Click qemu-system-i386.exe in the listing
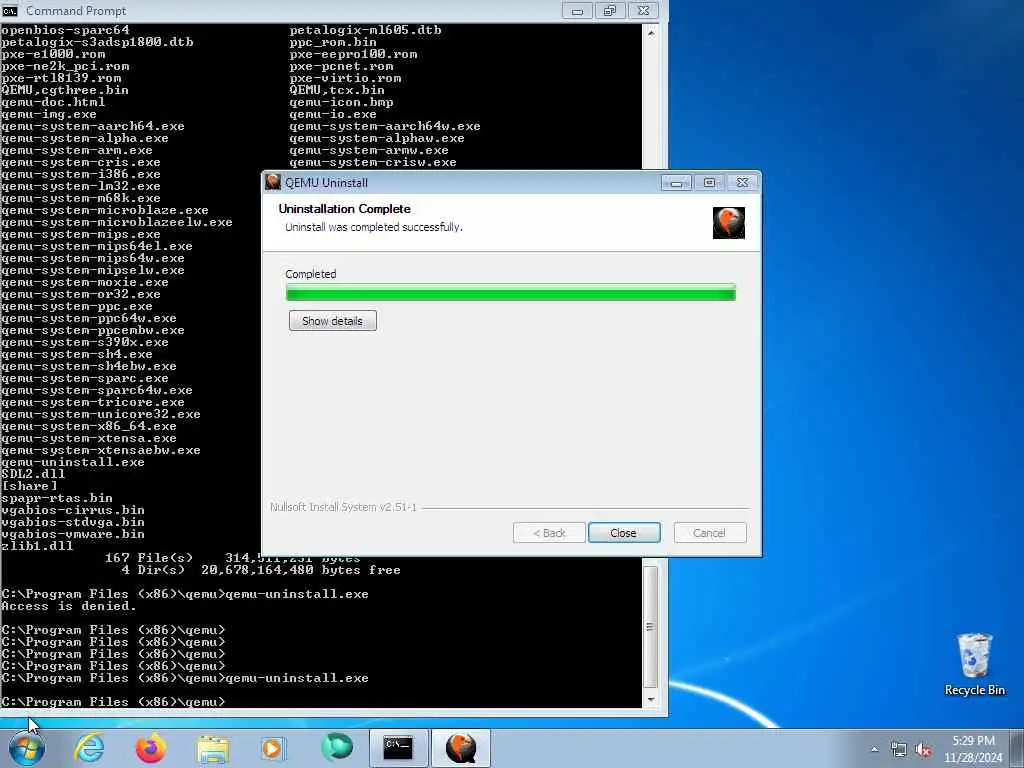The width and height of the screenshot is (1024, 768). (x=81, y=174)
